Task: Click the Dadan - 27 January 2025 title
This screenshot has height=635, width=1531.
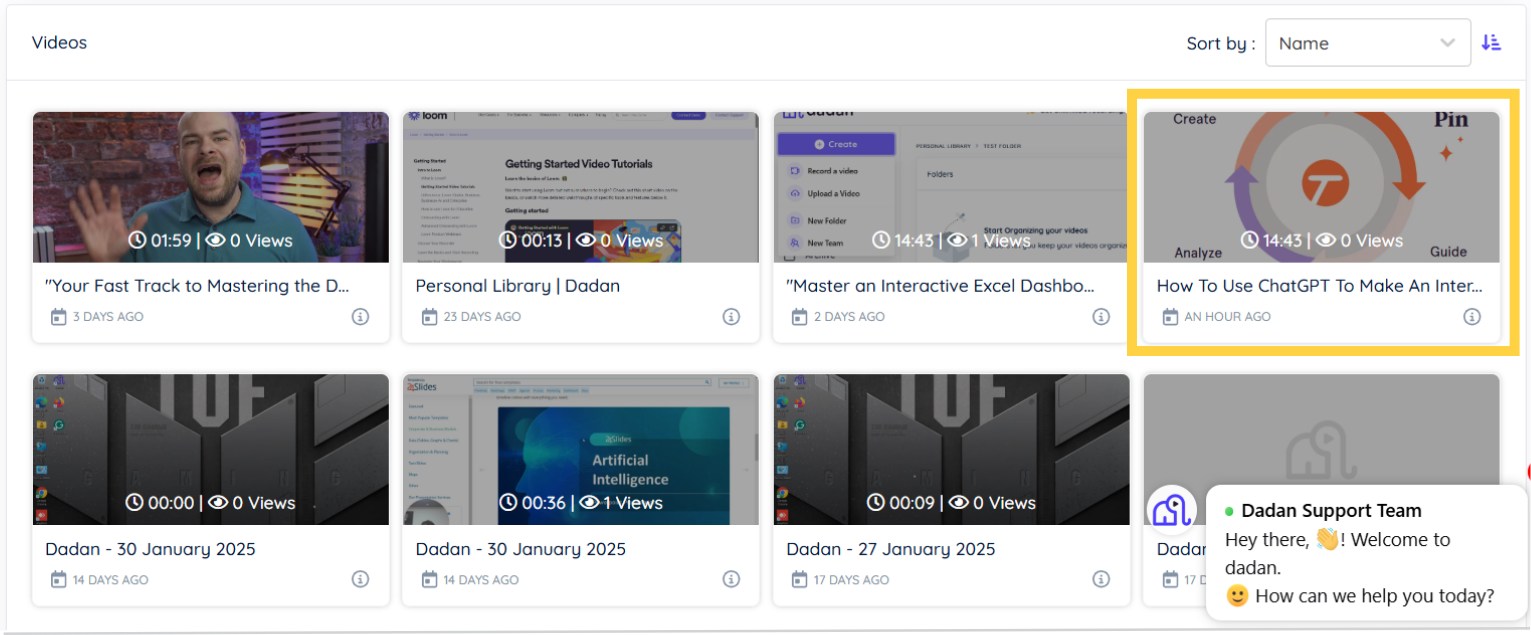Action: (x=891, y=549)
